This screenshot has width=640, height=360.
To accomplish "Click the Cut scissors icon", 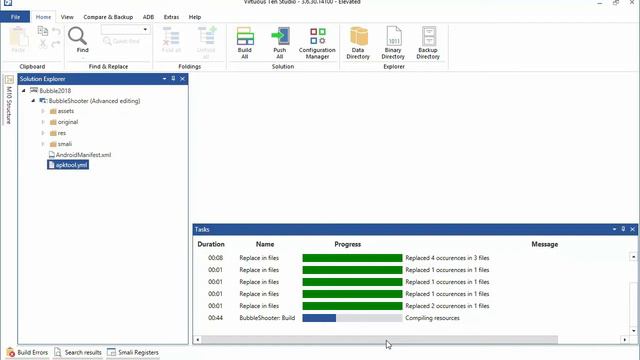I will 43,44.
